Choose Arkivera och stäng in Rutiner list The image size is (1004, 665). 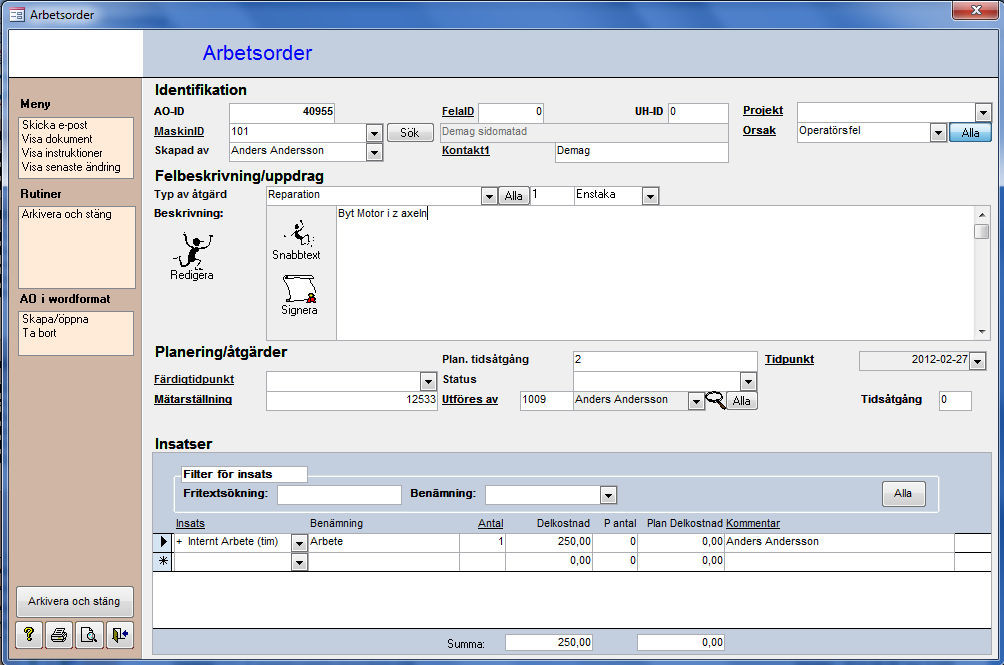[x=67, y=214]
